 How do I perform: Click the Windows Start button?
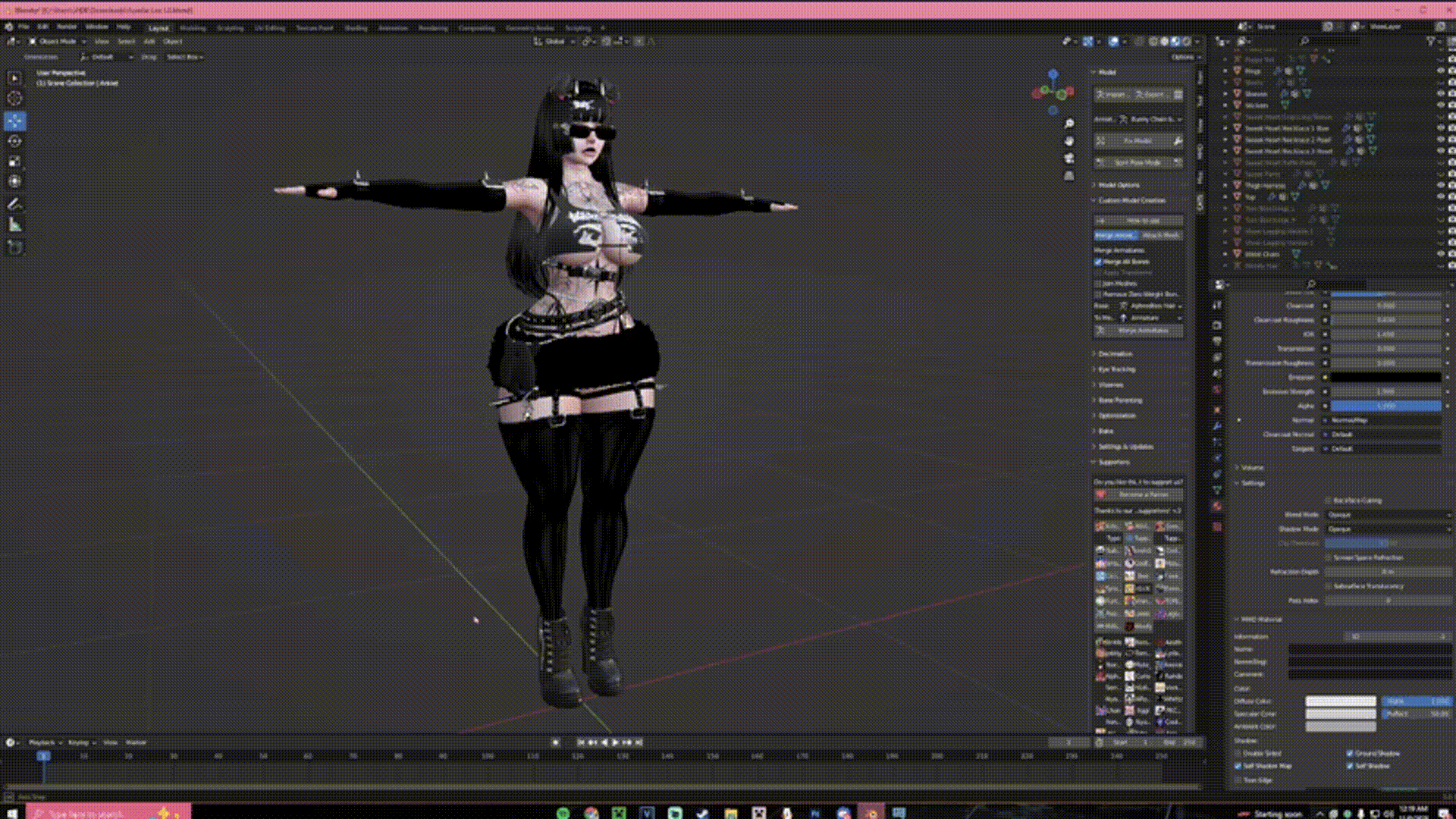[x=12, y=813]
